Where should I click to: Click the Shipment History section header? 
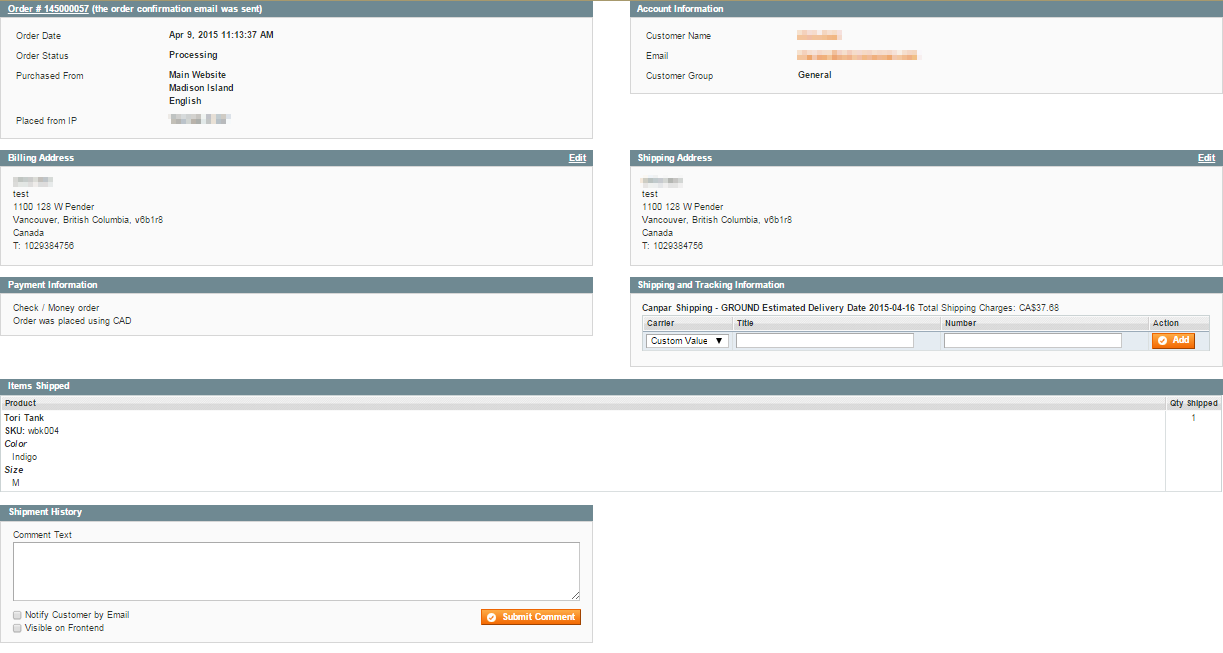[296, 512]
